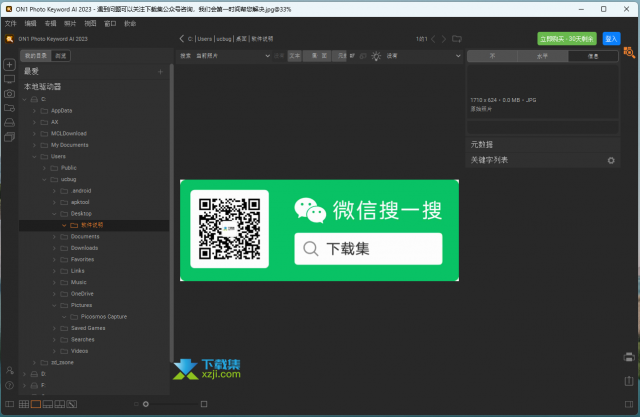Switch to single photo detail view
Image resolution: width=640 pixels, height=417 pixels.
pos(36,404)
